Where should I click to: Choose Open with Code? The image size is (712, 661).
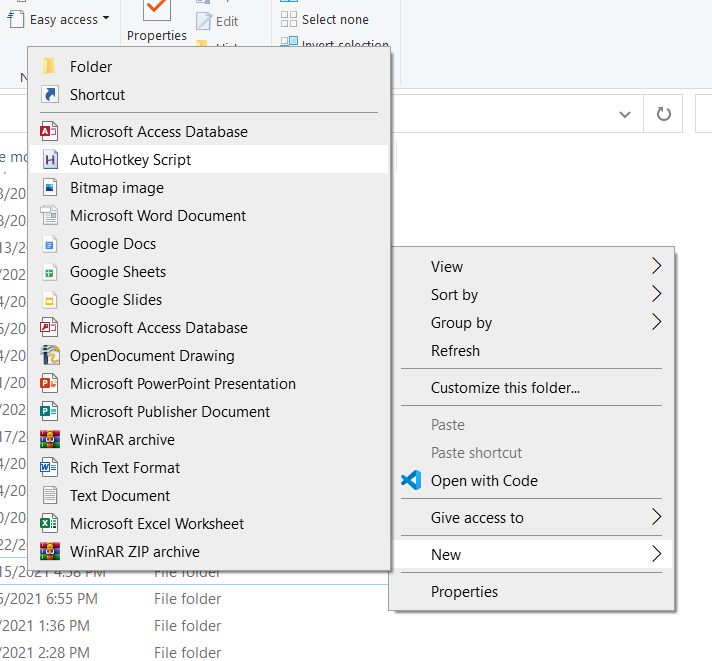tap(531, 480)
